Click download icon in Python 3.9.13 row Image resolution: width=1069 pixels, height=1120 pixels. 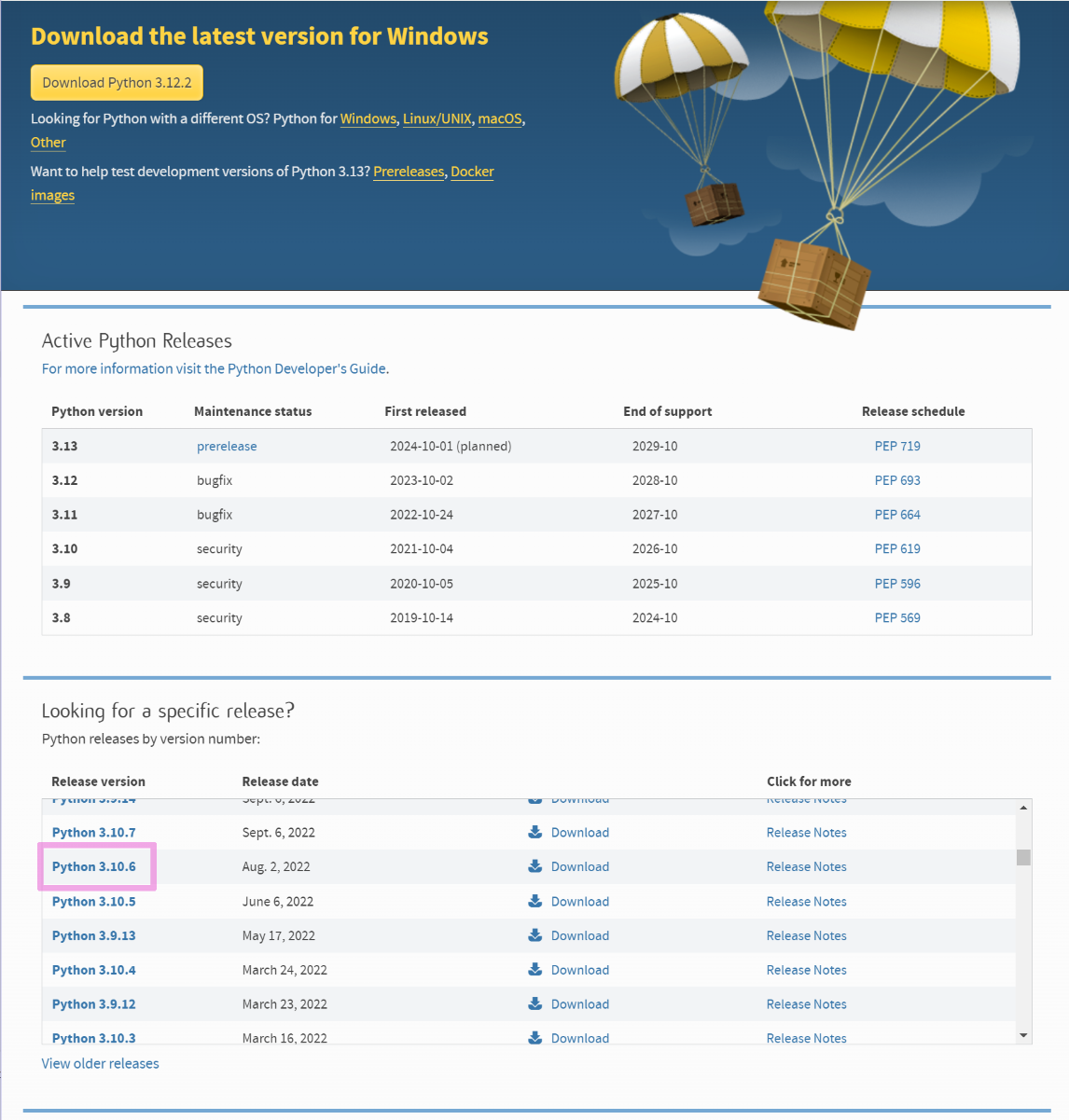pos(535,935)
